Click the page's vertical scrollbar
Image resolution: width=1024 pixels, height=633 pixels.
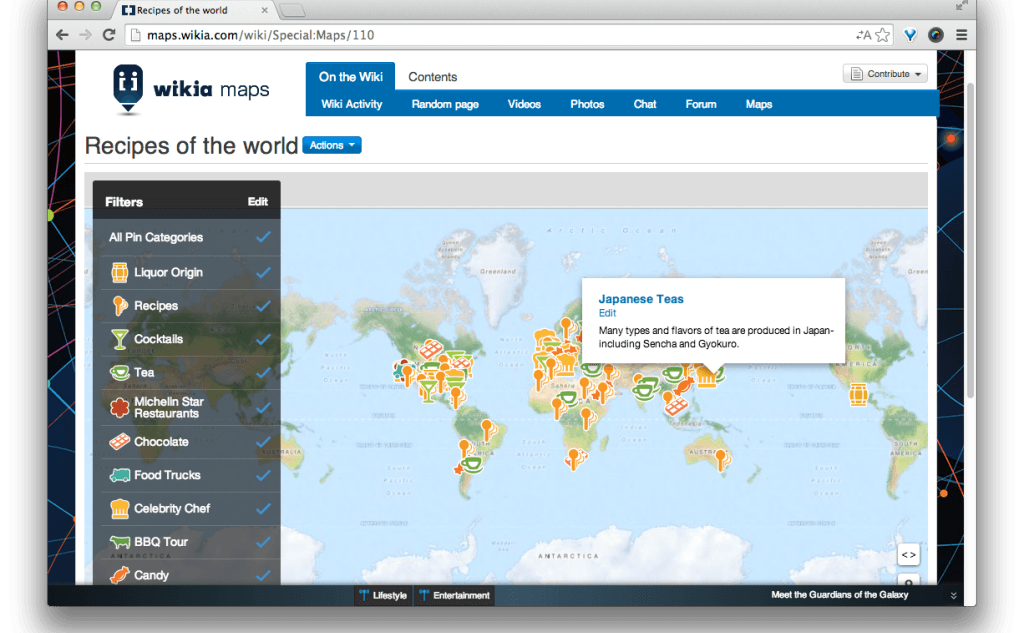(x=969, y=240)
